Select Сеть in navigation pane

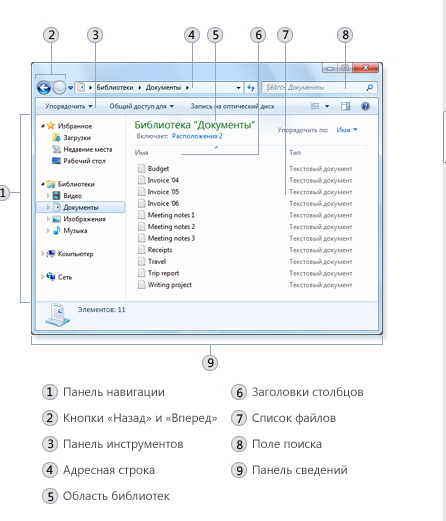[65, 277]
